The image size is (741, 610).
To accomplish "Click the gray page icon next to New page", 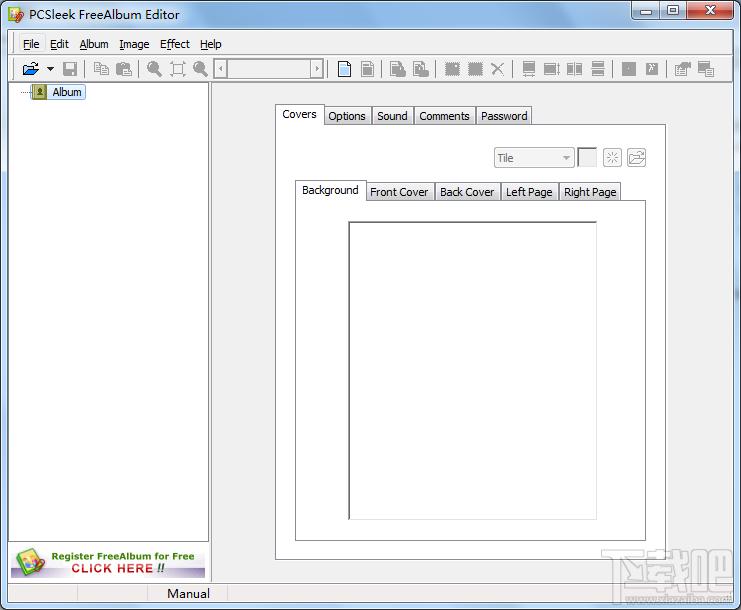I will coord(367,69).
